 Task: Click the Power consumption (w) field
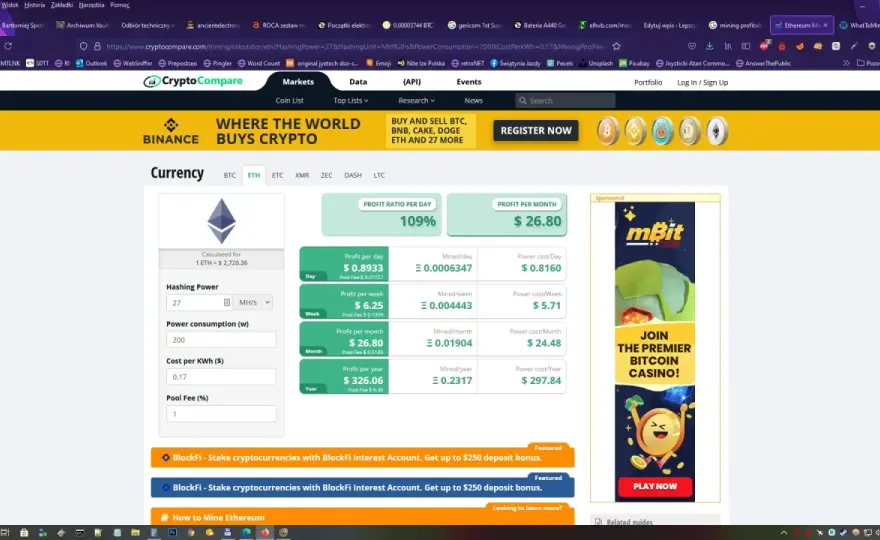coord(221,340)
